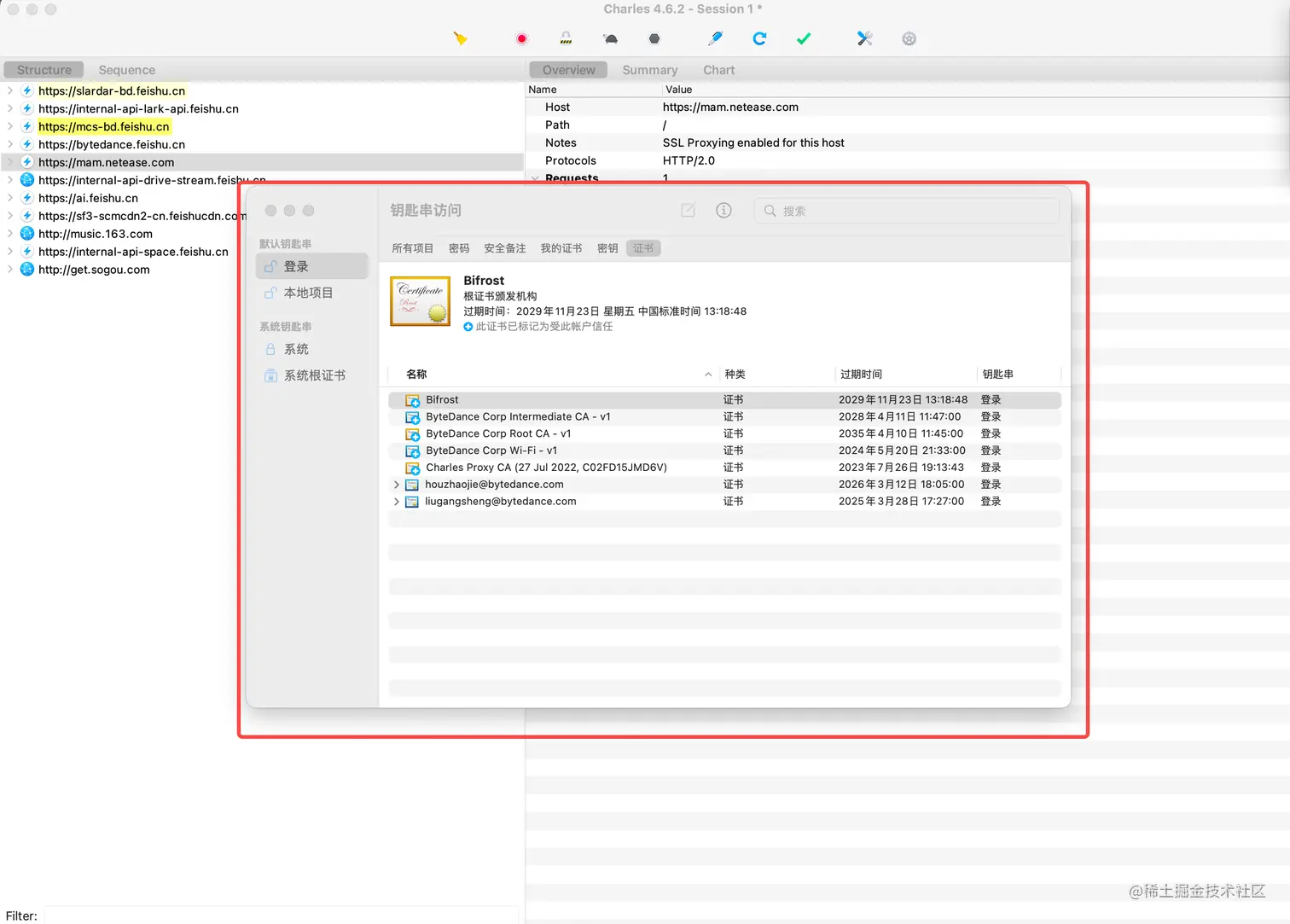Open the Overview tab
The width and height of the screenshot is (1290, 924).
(568, 70)
